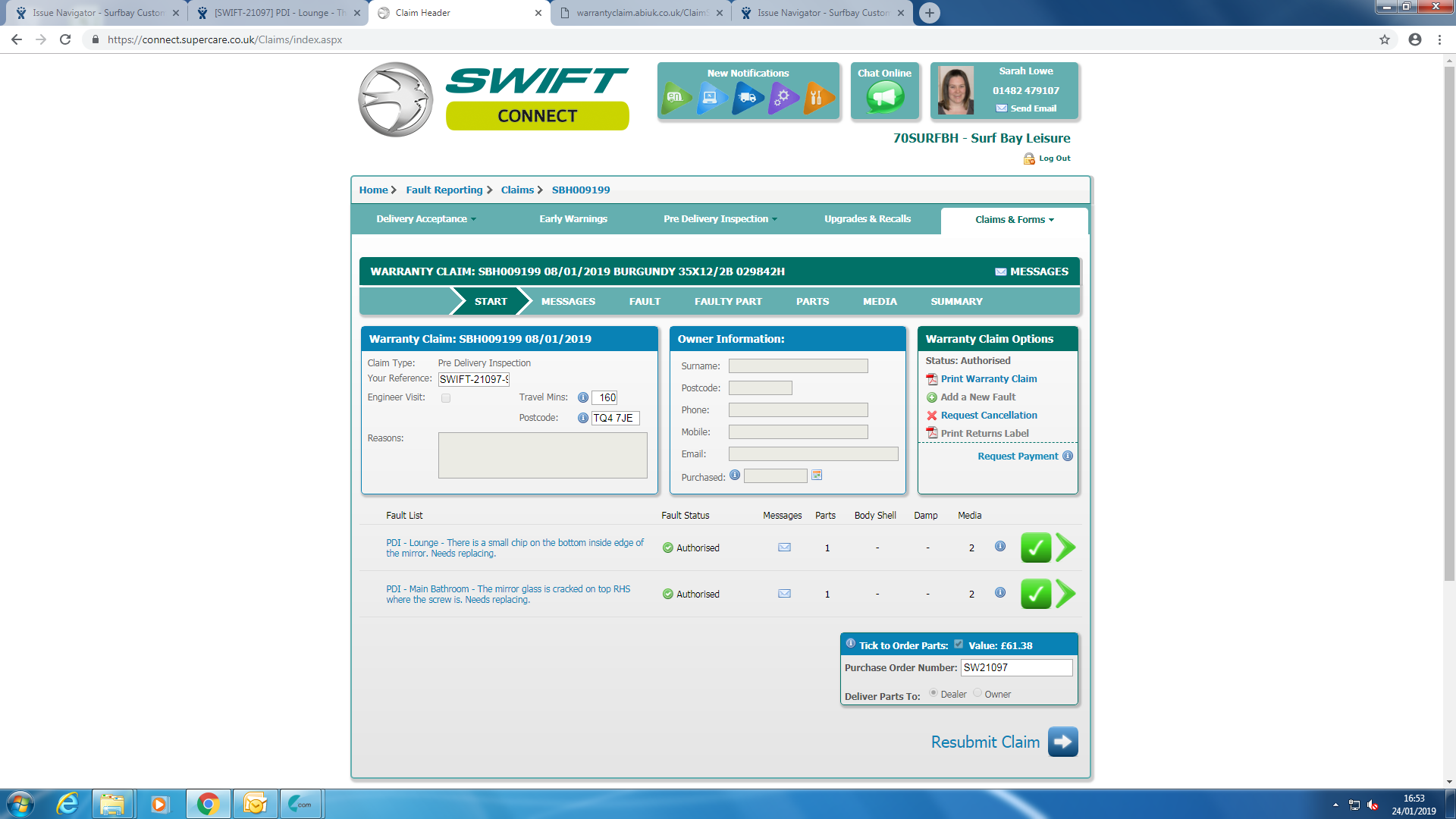The image size is (1456, 819).
Task: Click the green caravan notification icon
Action: (675, 98)
